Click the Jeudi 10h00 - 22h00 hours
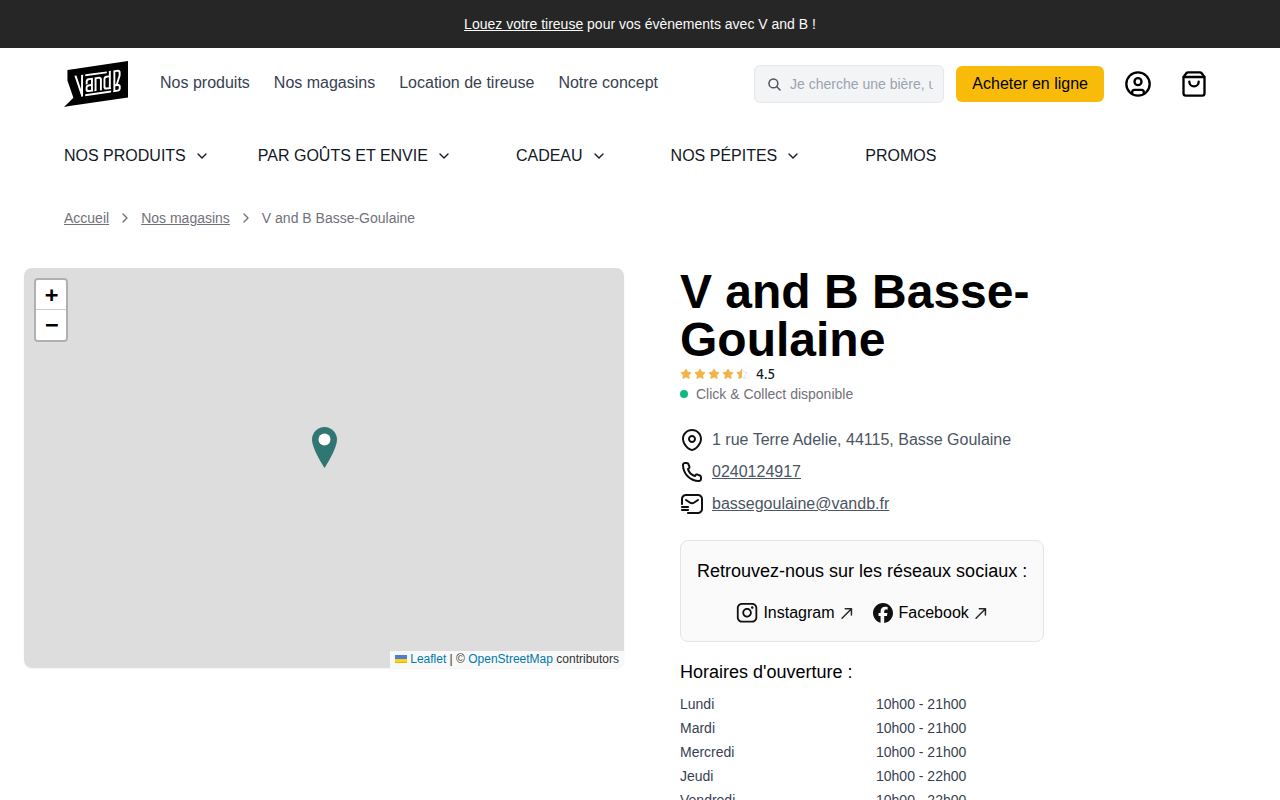 pyautogui.click(x=921, y=776)
